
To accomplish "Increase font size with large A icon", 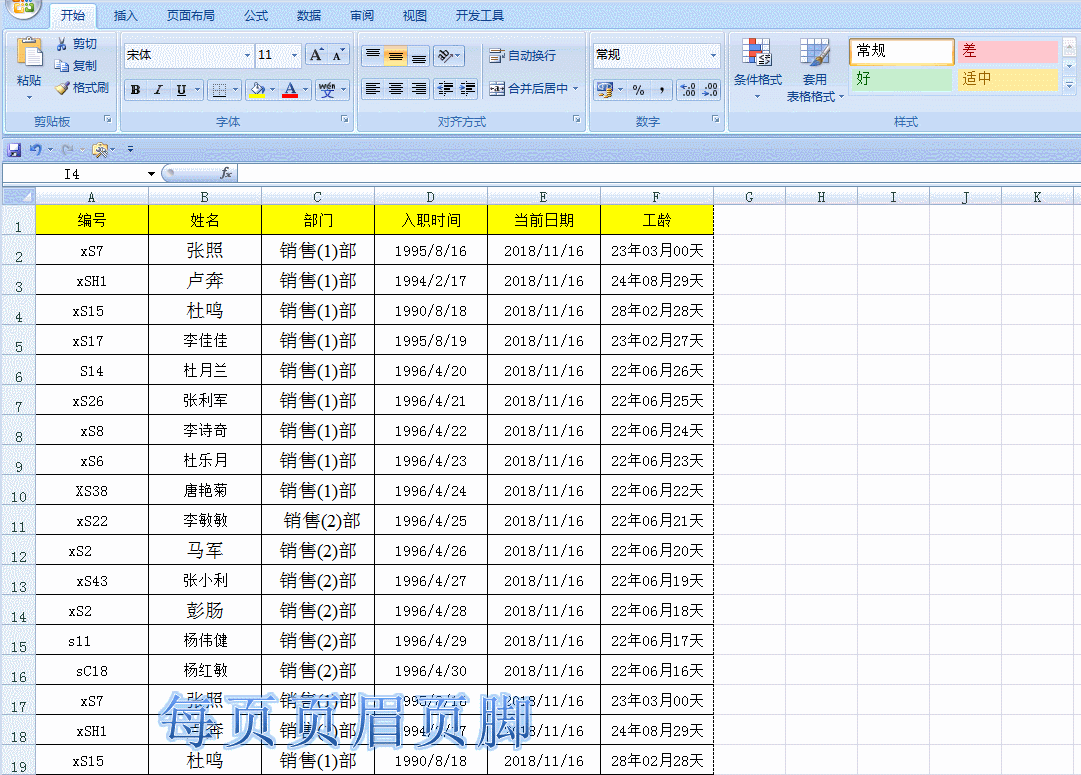I will pos(316,54).
